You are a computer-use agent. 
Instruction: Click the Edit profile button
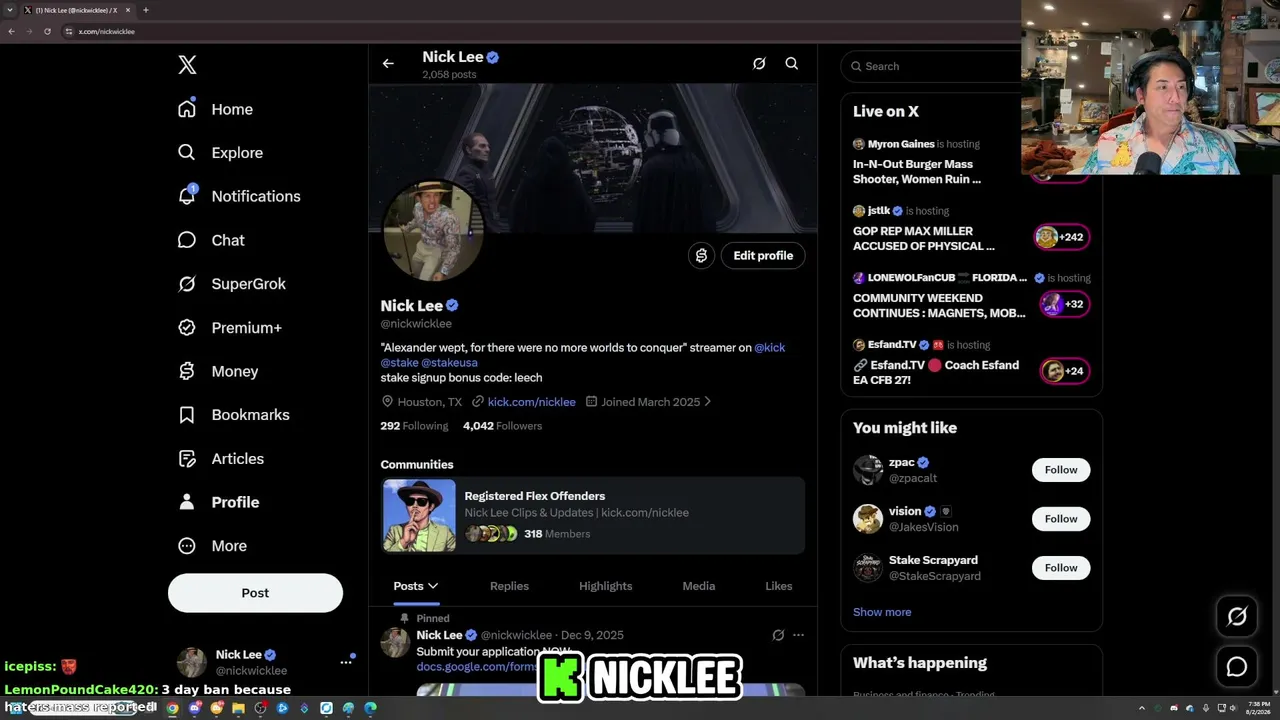pyautogui.click(x=763, y=256)
